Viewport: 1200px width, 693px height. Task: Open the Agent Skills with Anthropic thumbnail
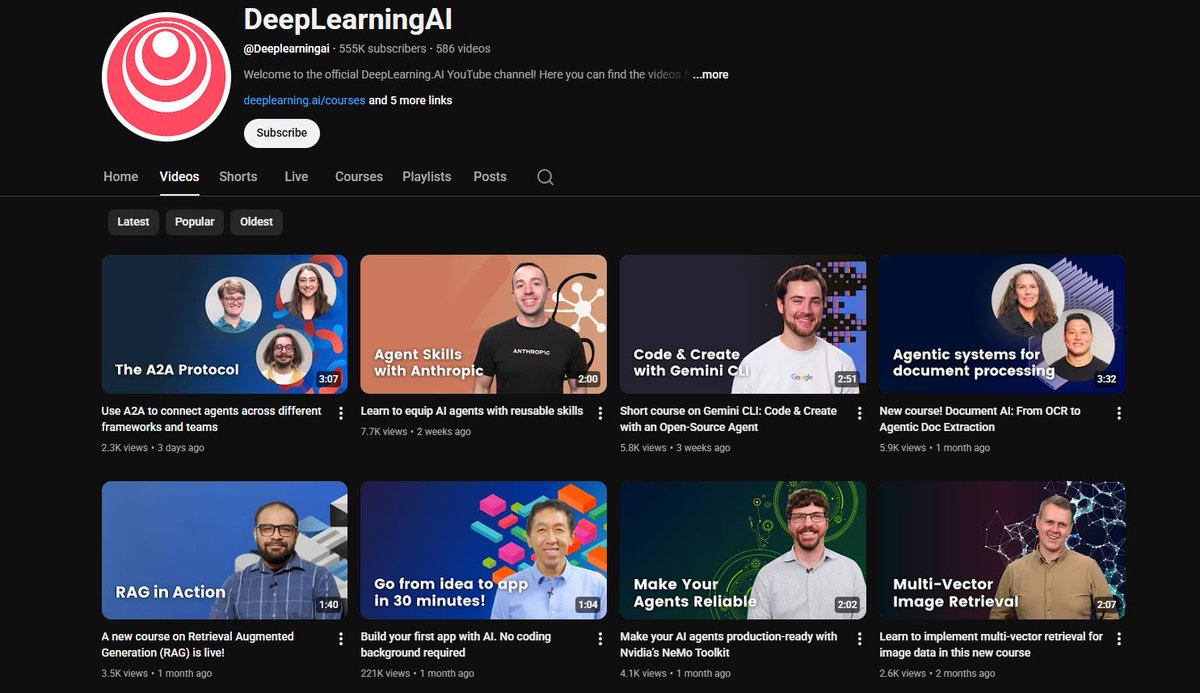tap(484, 324)
